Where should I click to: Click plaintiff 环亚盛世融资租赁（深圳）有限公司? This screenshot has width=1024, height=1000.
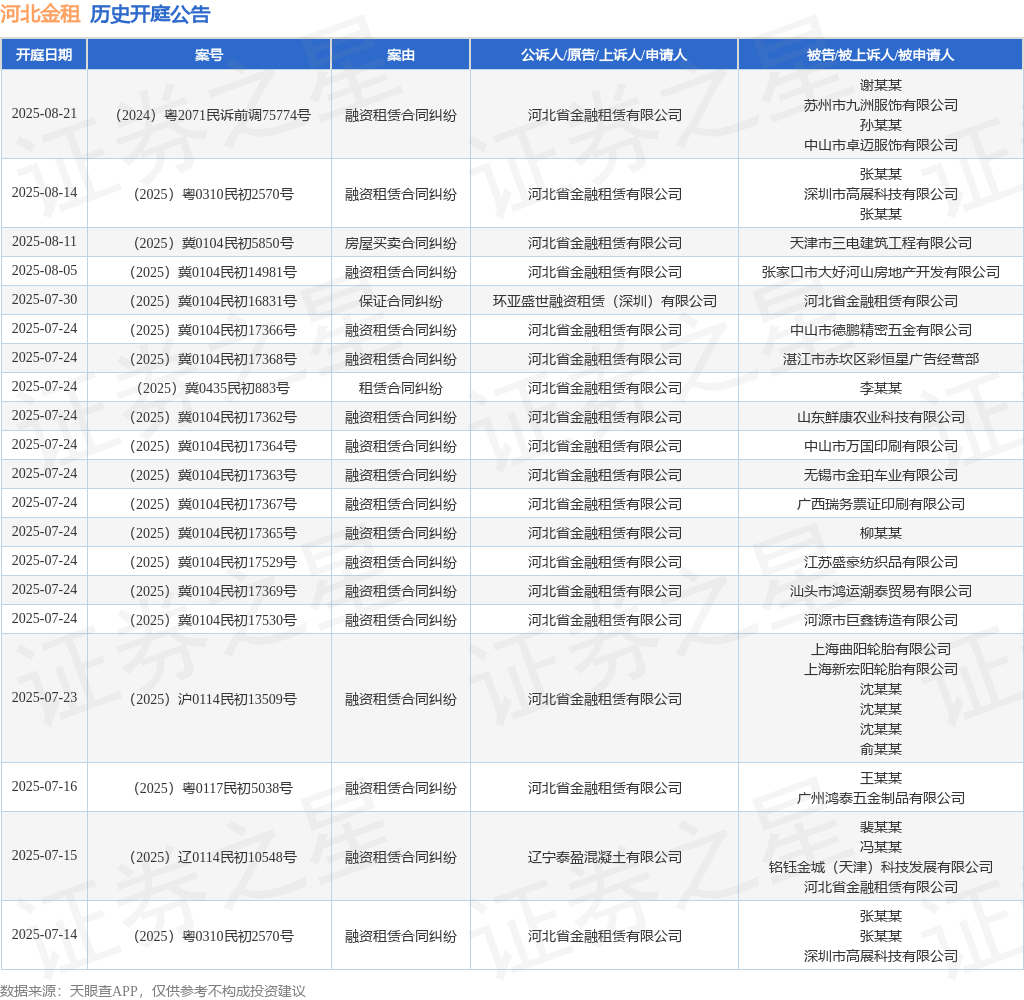pos(605,301)
